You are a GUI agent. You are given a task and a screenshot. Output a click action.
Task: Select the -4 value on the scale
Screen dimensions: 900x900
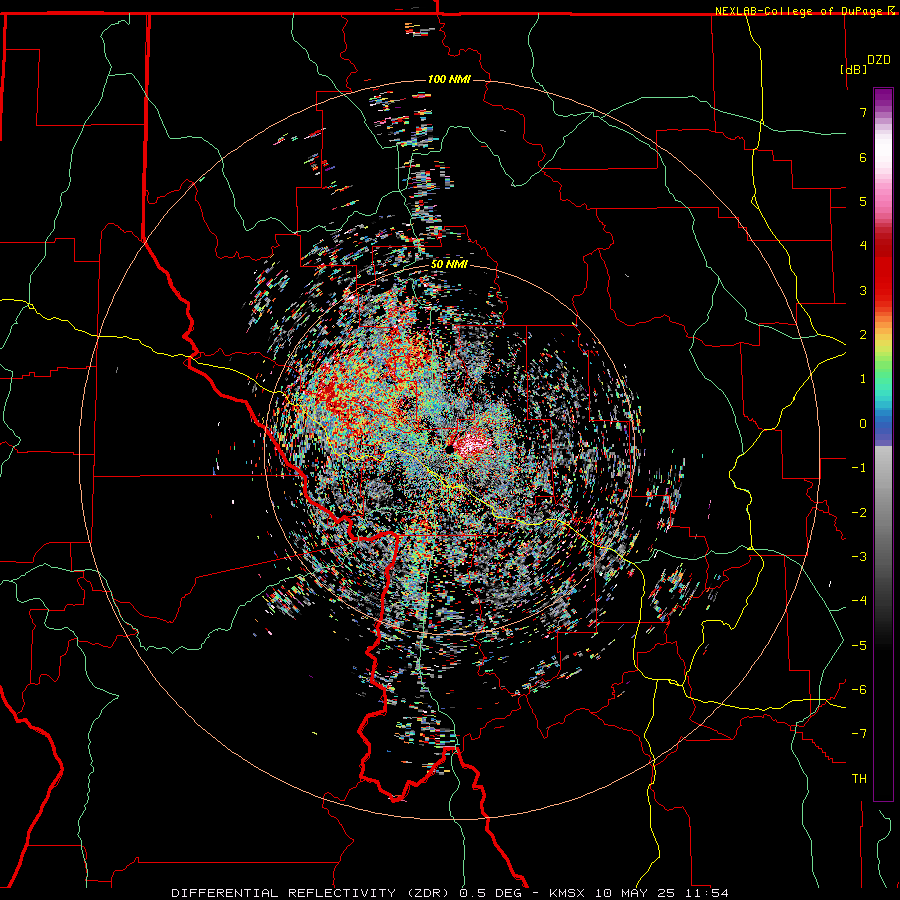pos(859,601)
